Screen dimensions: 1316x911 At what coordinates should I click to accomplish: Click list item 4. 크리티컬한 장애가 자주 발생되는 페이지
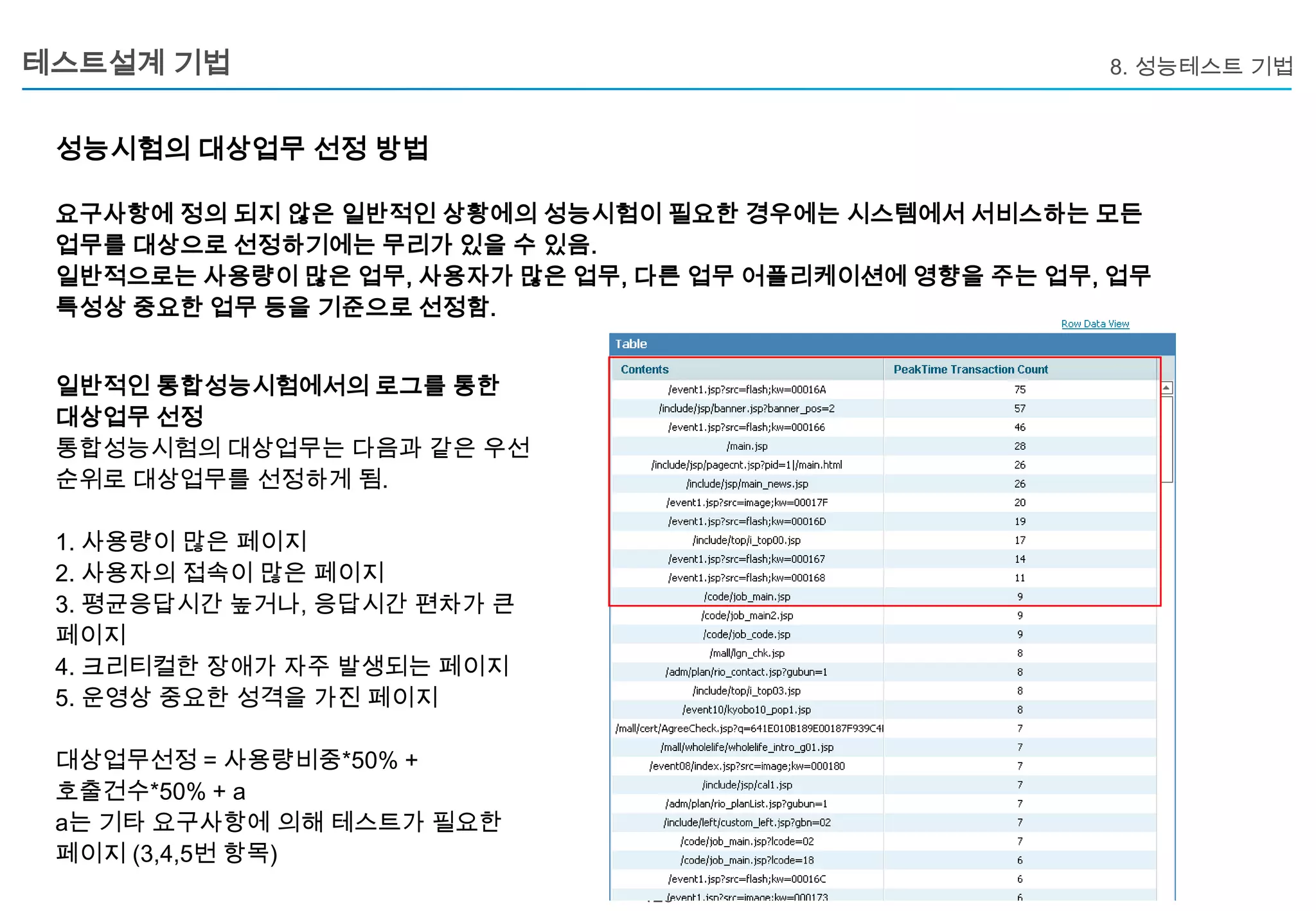(282, 666)
